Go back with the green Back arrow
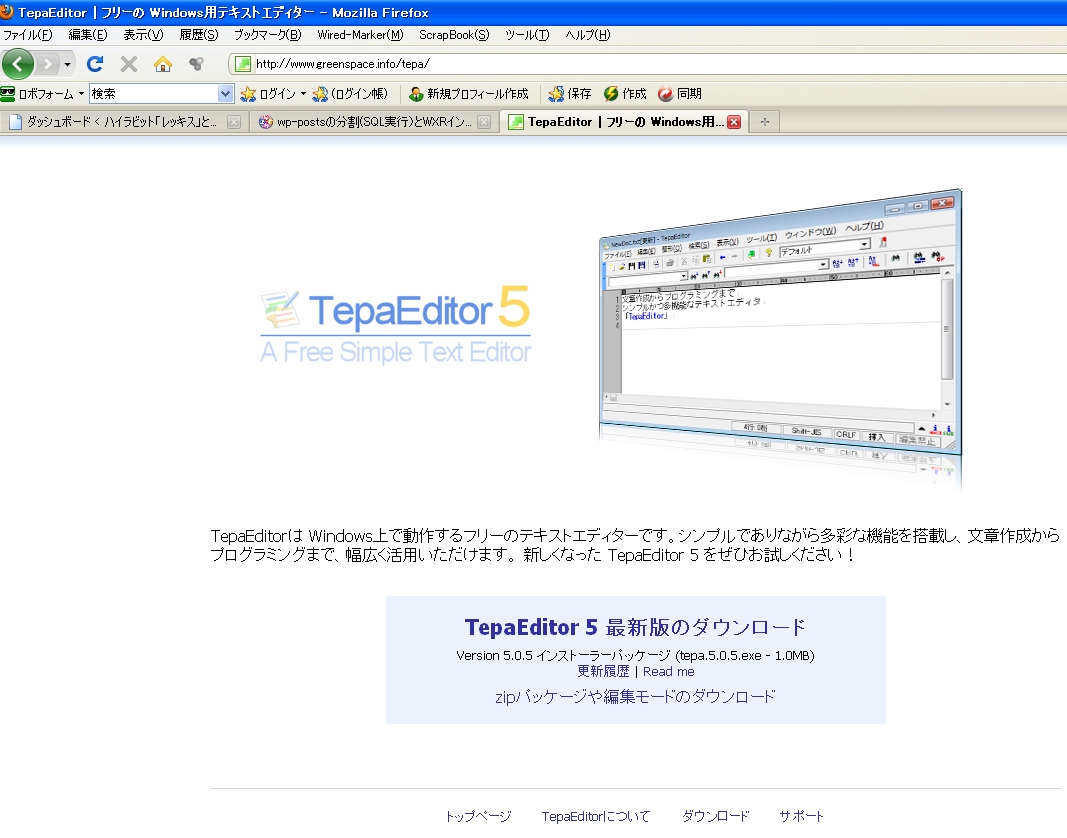 (x=18, y=64)
